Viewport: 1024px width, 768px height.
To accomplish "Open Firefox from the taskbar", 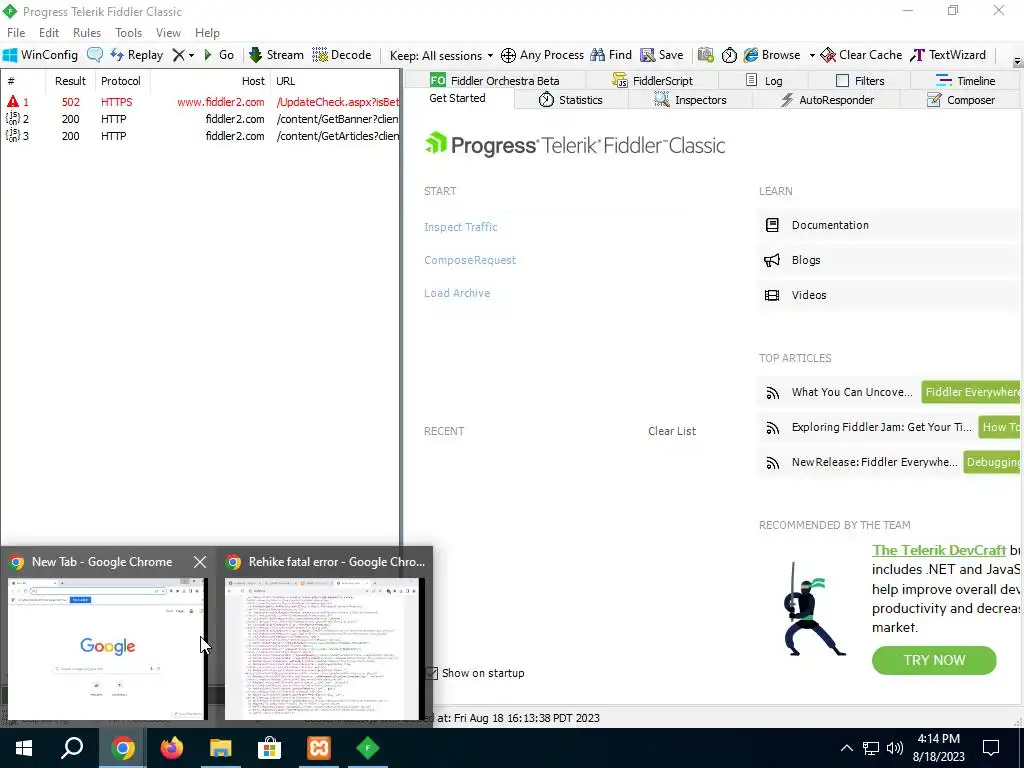I will (172, 748).
